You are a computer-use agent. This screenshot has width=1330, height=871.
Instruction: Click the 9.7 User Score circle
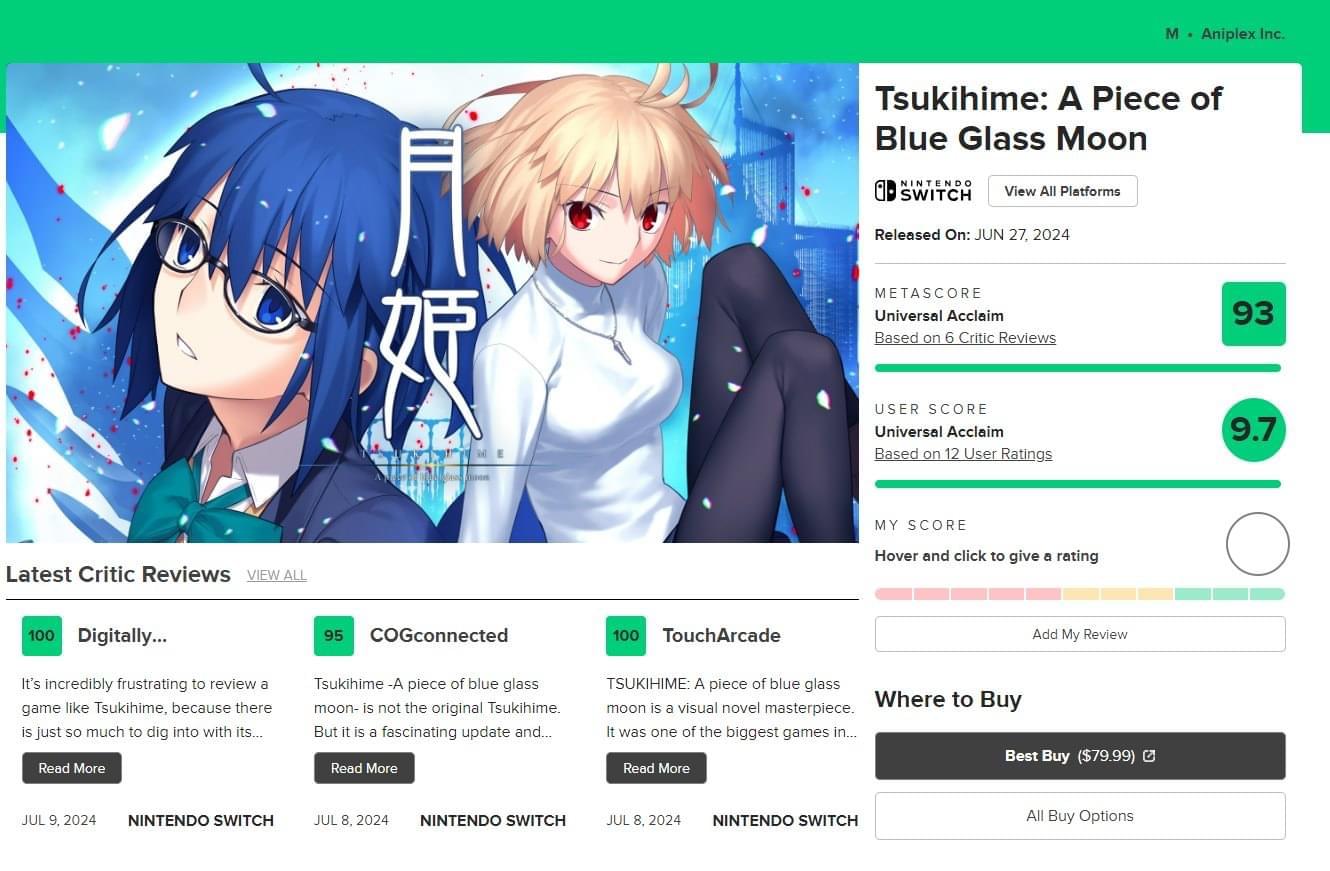click(1253, 430)
